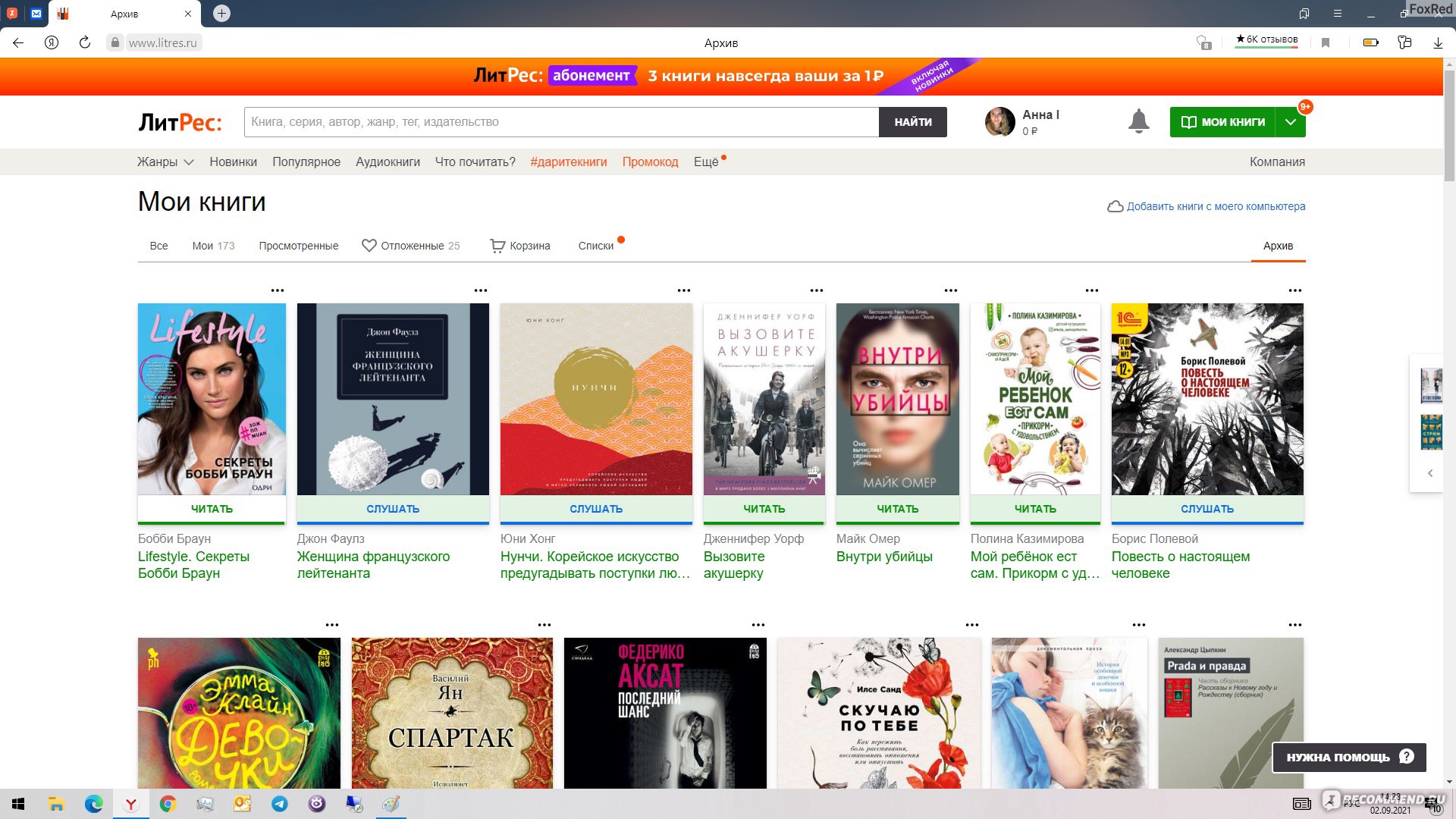Open the Списки tab
Image resolution: width=1456 pixels, height=819 pixels.
596,246
